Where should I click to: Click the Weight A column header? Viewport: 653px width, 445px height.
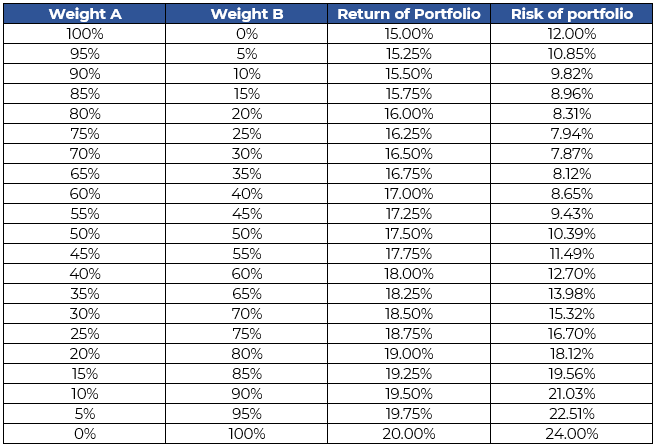point(84,14)
